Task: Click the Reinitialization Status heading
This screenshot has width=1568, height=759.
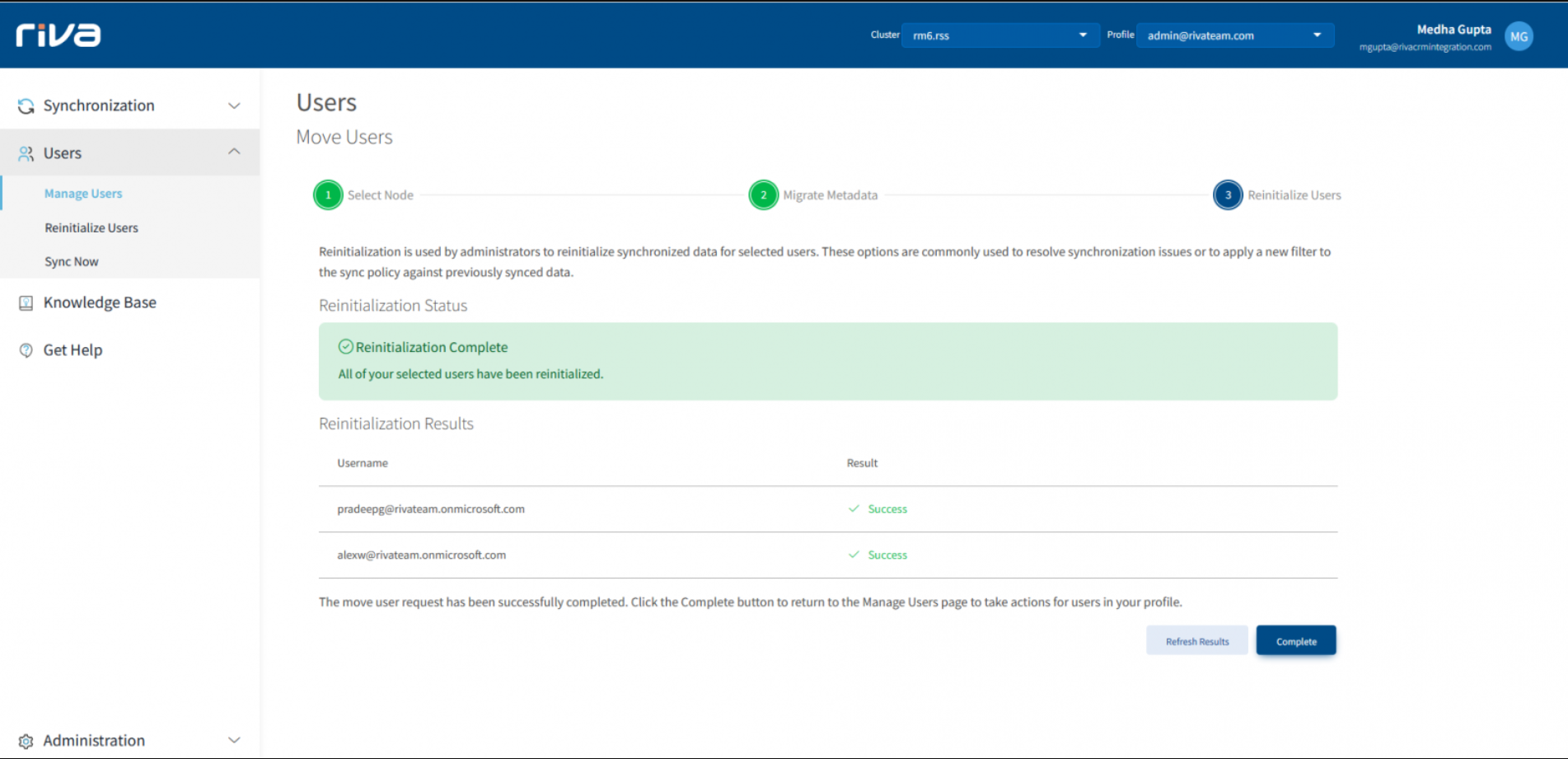Action: pyautogui.click(x=393, y=306)
